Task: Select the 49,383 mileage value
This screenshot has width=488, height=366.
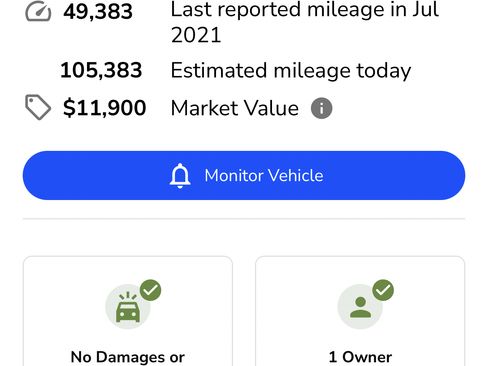Action: (98, 12)
